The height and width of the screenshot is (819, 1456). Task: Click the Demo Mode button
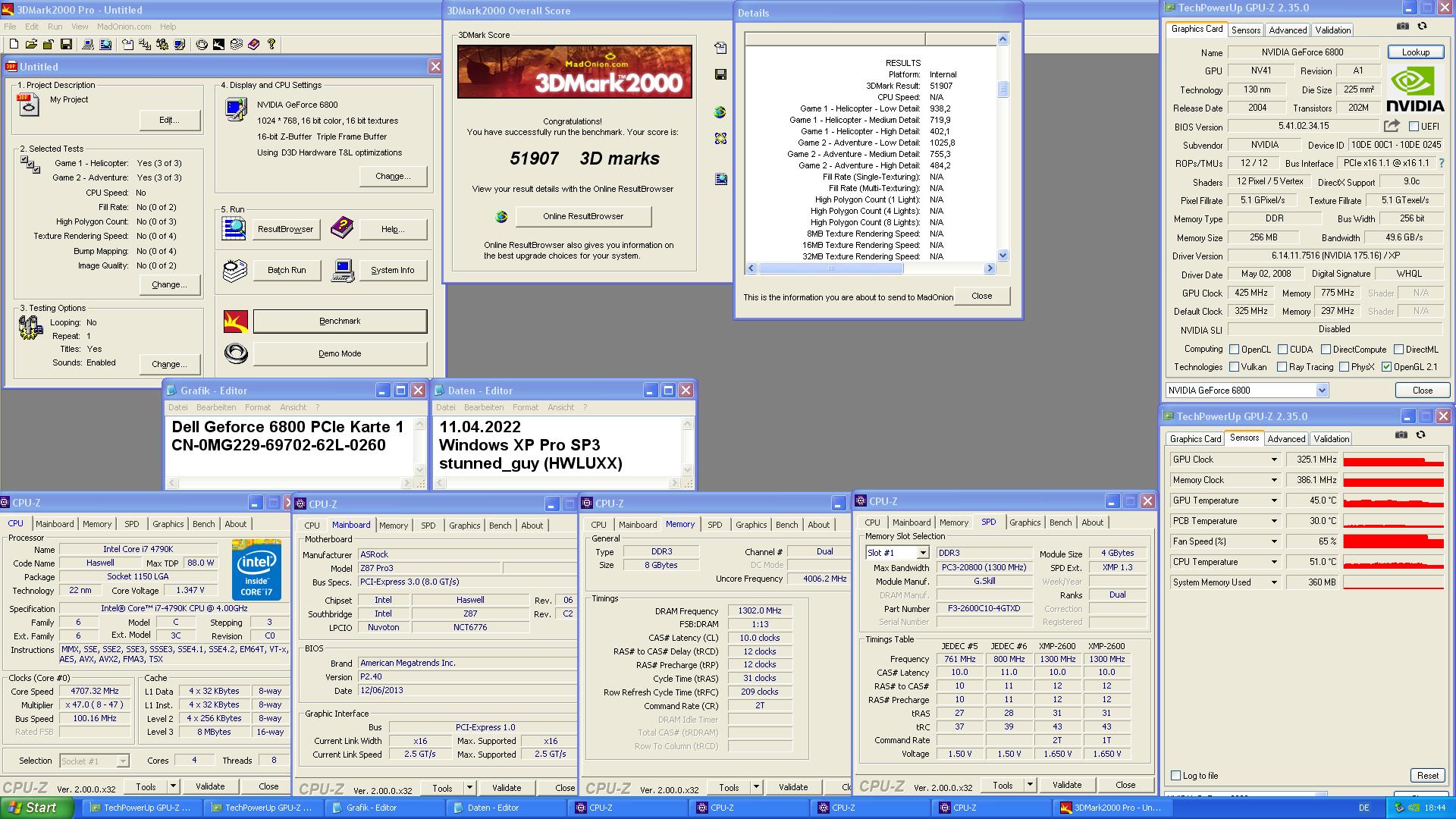[x=340, y=353]
